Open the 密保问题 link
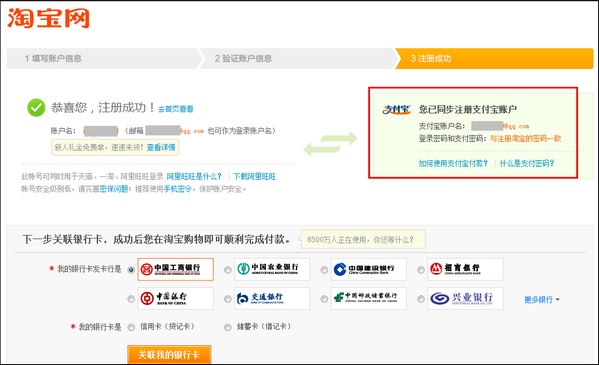Screen dimensions: 599x365 [x=113, y=189]
